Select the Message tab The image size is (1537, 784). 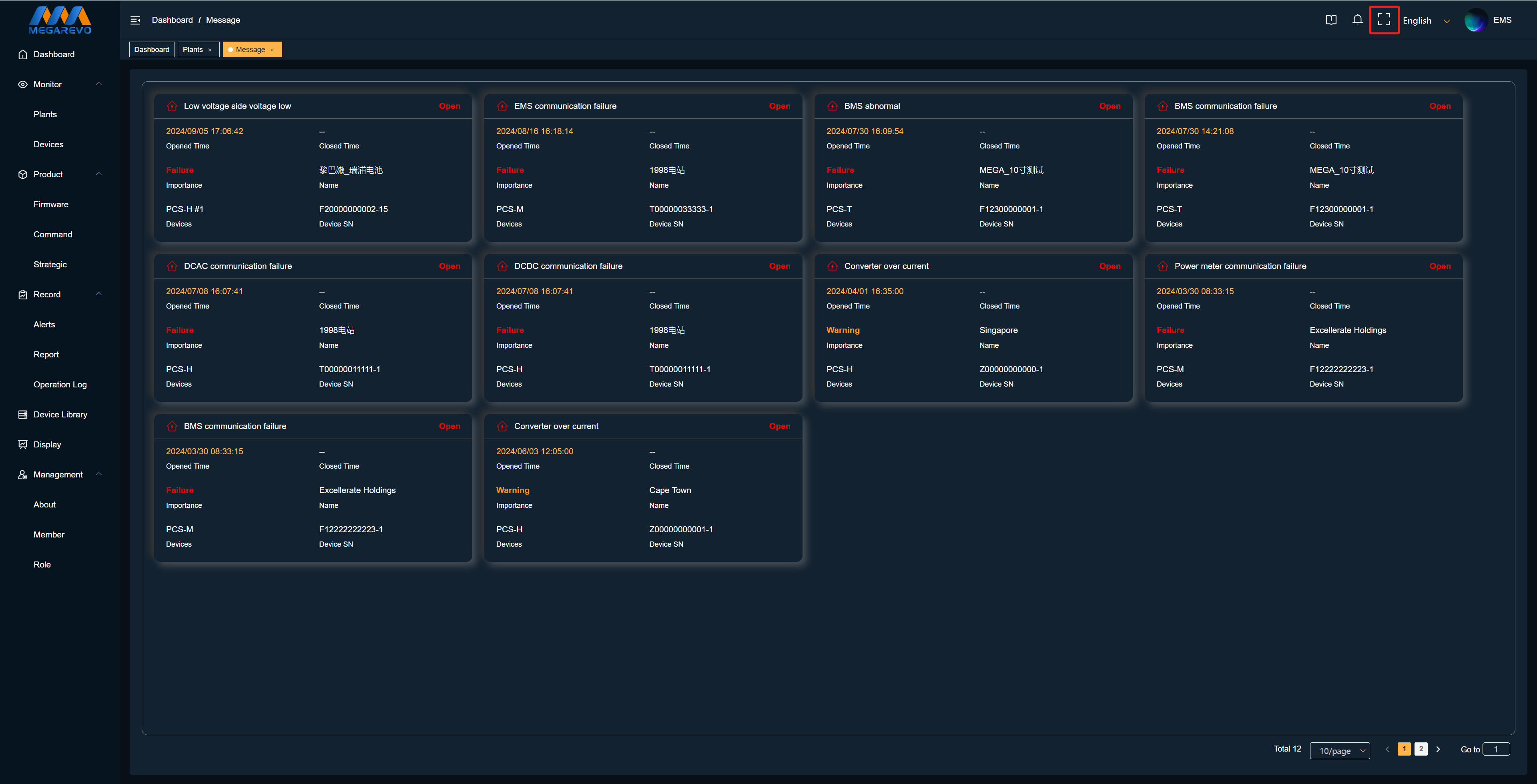click(251, 50)
